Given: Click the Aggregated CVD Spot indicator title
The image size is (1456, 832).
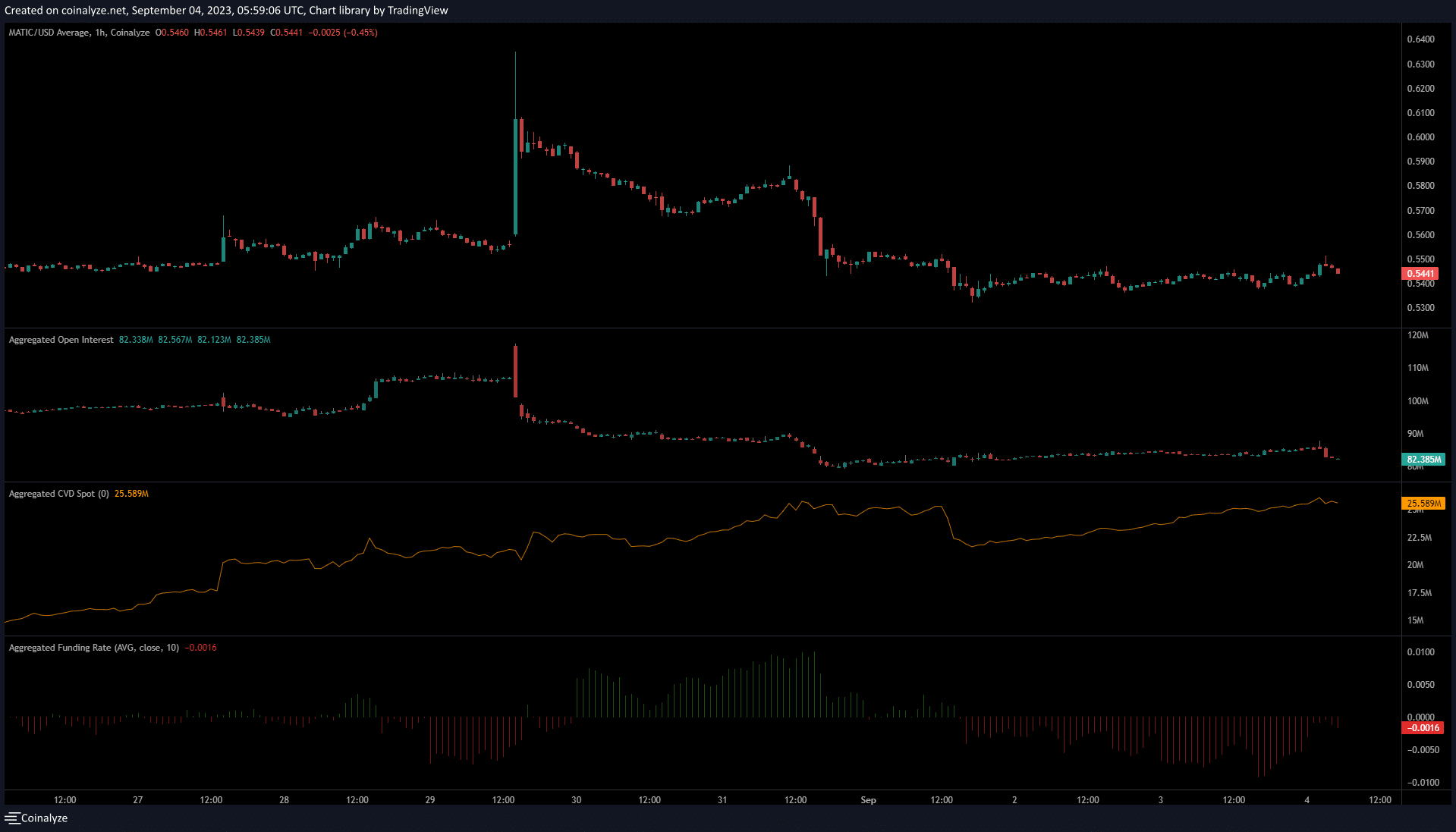Looking at the screenshot, I should coord(59,494).
